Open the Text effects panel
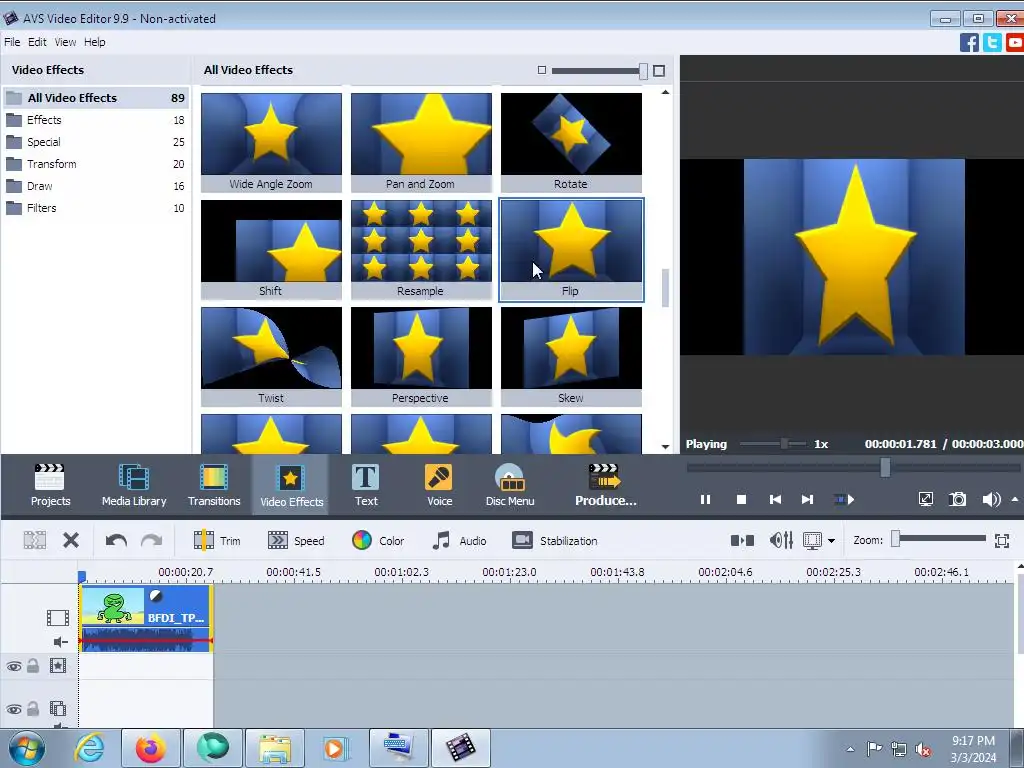 366,485
